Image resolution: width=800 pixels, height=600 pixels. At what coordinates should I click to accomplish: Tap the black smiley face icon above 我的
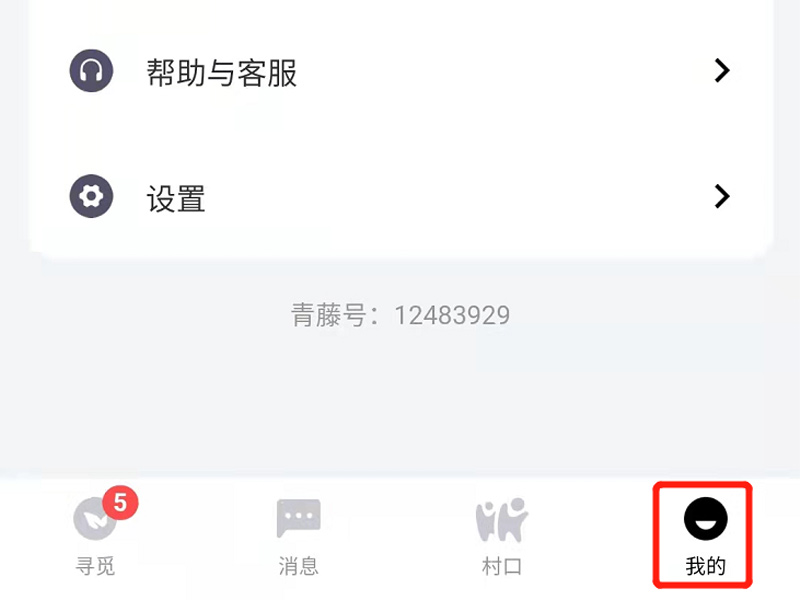(x=706, y=519)
